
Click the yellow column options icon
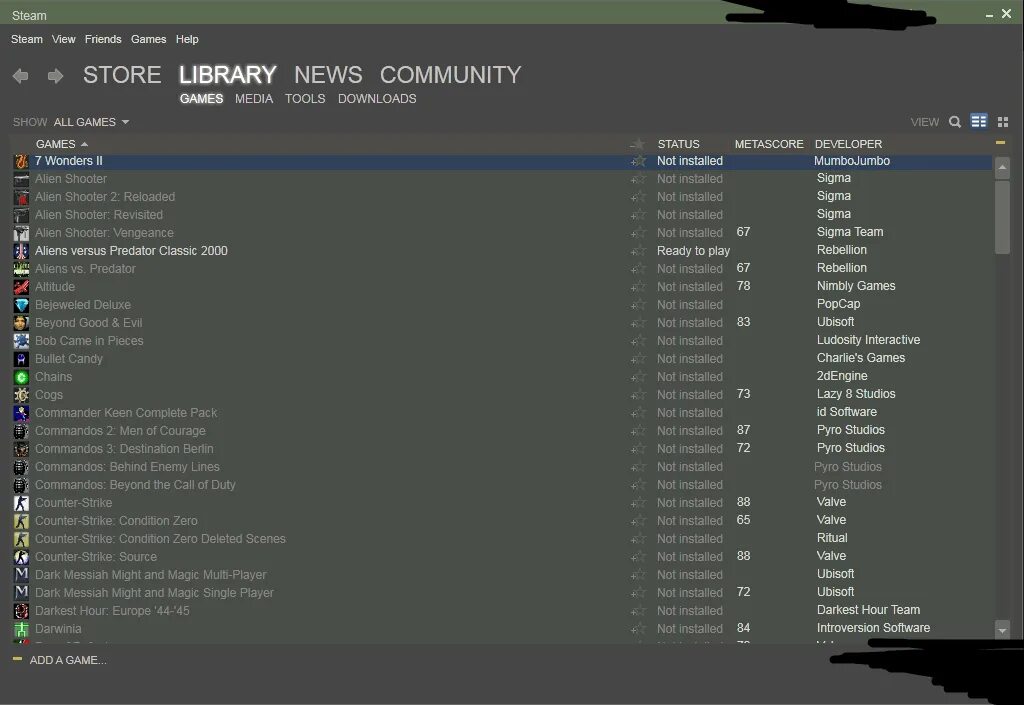1000,142
